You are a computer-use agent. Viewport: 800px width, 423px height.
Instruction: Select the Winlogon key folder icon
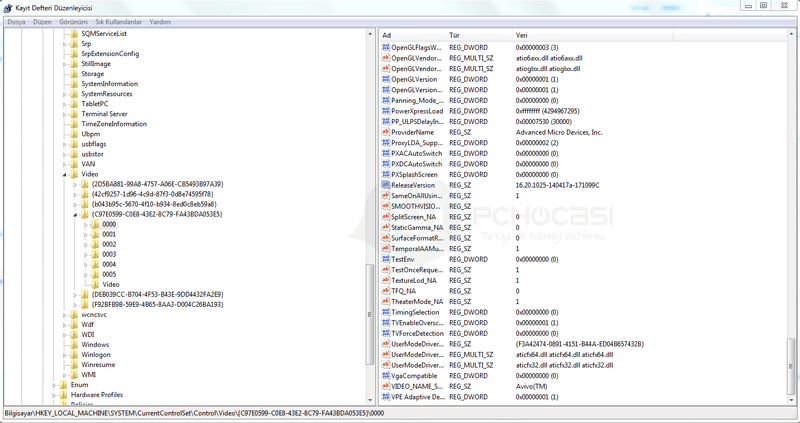(x=74, y=354)
